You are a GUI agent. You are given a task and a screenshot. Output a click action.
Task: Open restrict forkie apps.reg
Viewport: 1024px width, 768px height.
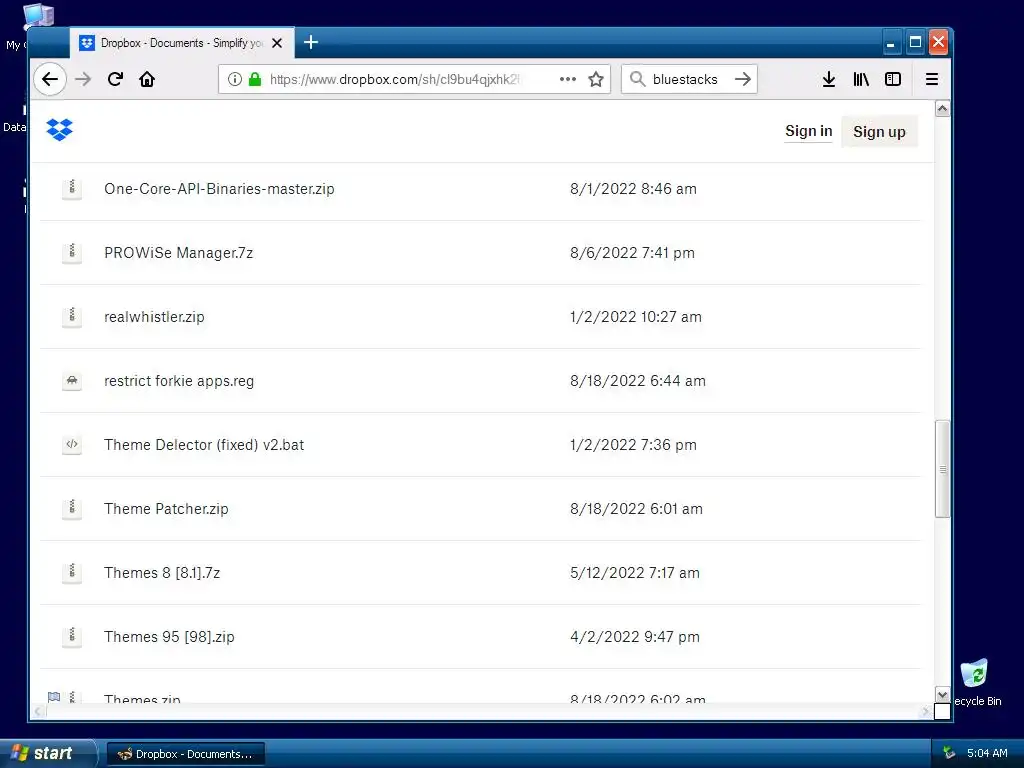(x=179, y=381)
